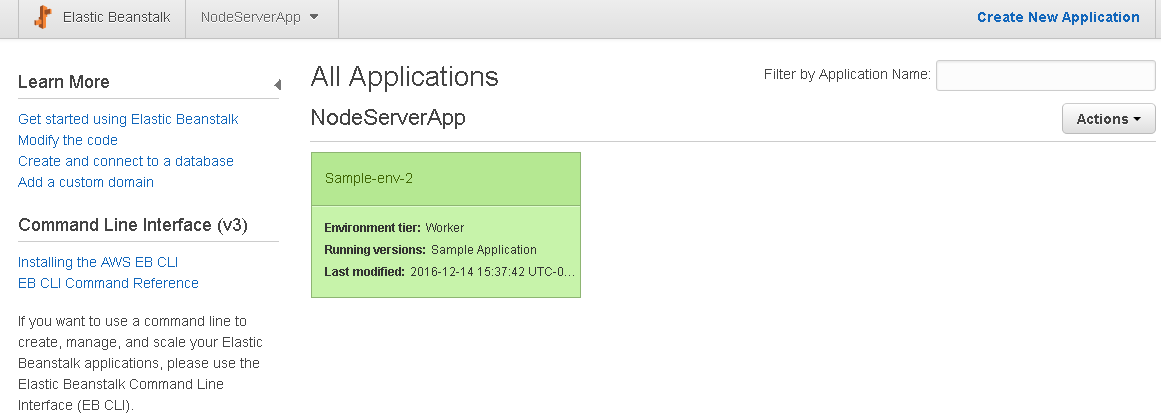Screen dimensions: 1161x413
Task: Open the Add a custom domain link
Action: click(86, 182)
